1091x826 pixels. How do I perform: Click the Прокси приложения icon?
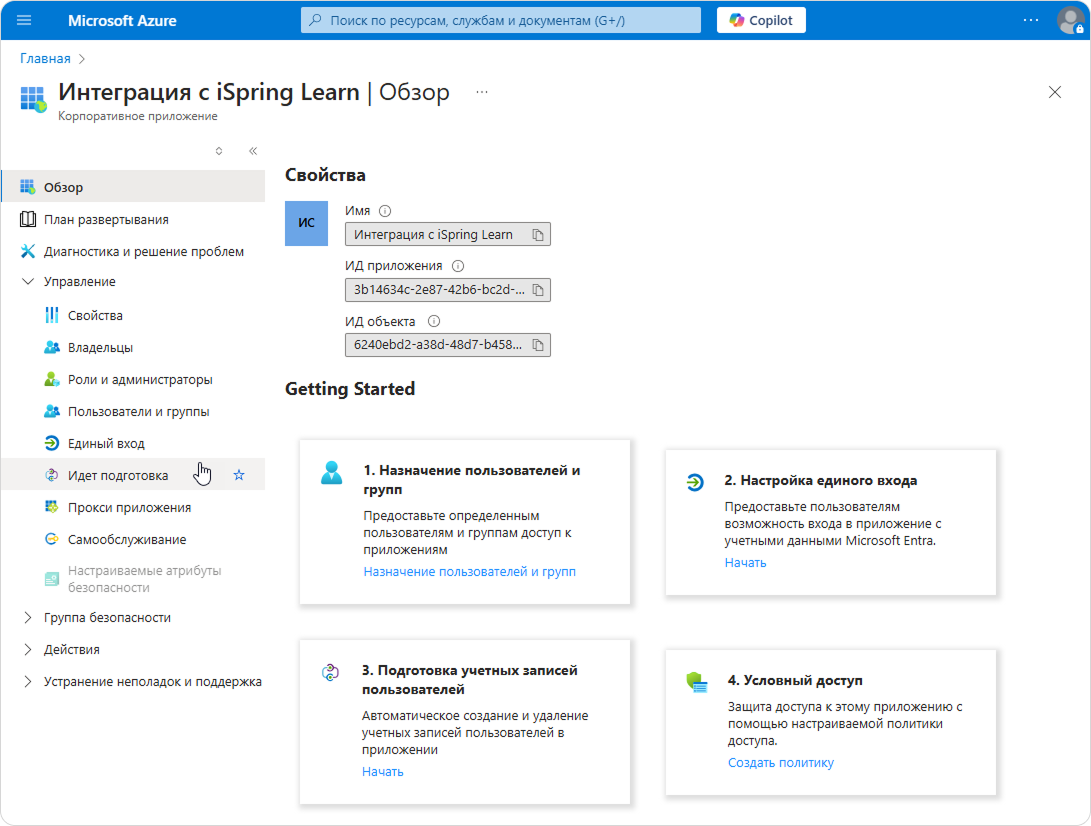coord(51,507)
